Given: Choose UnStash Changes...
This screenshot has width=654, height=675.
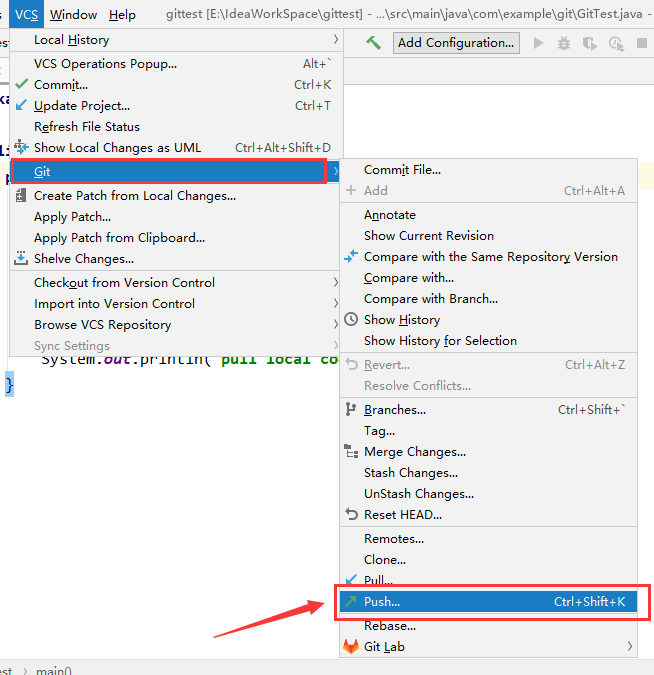Looking at the screenshot, I should (488, 493).
